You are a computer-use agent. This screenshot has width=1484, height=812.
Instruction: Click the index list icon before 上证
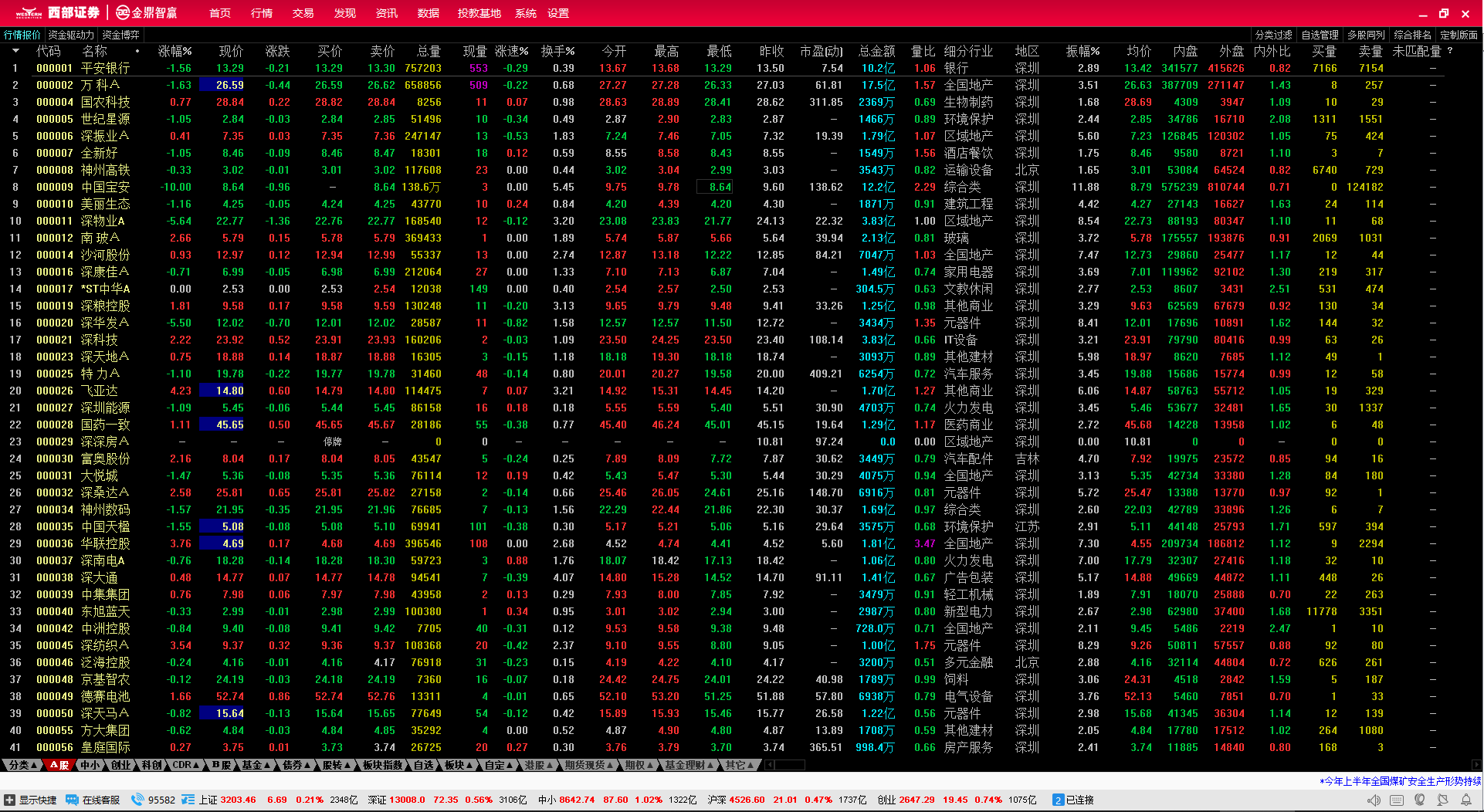[x=188, y=800]
